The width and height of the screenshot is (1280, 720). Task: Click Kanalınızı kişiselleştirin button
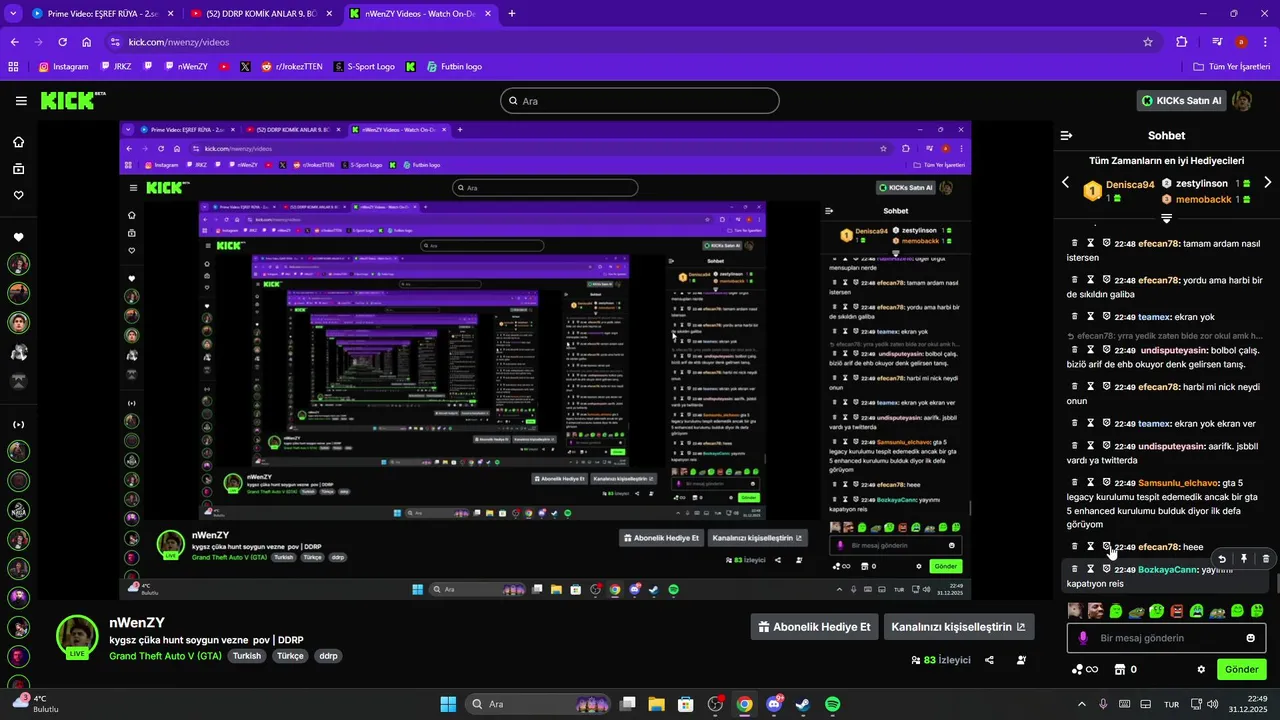click(959, 627)
